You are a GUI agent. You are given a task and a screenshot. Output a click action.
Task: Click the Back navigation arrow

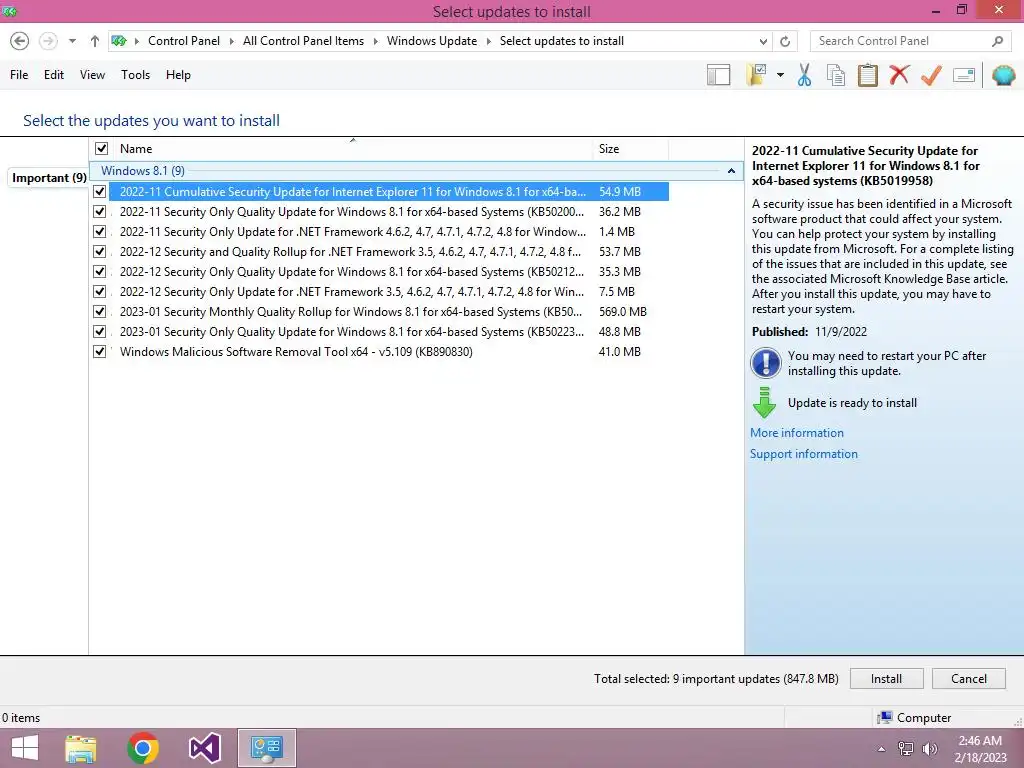click(20, 41)
